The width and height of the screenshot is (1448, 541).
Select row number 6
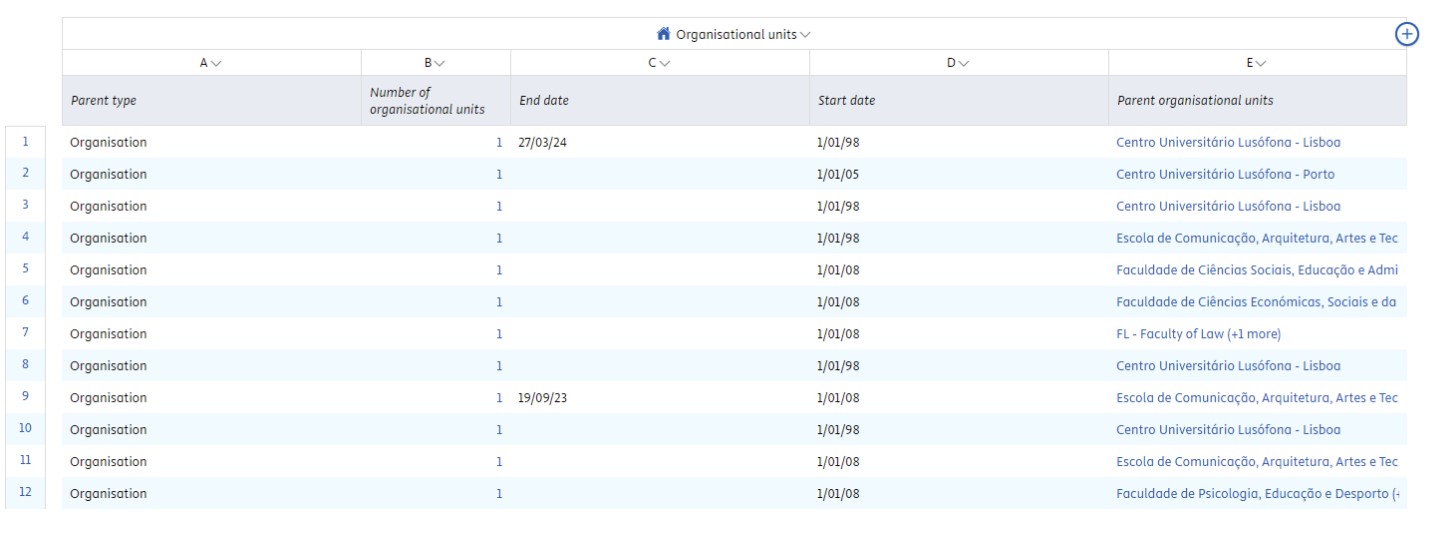click(x=26, y=301)
